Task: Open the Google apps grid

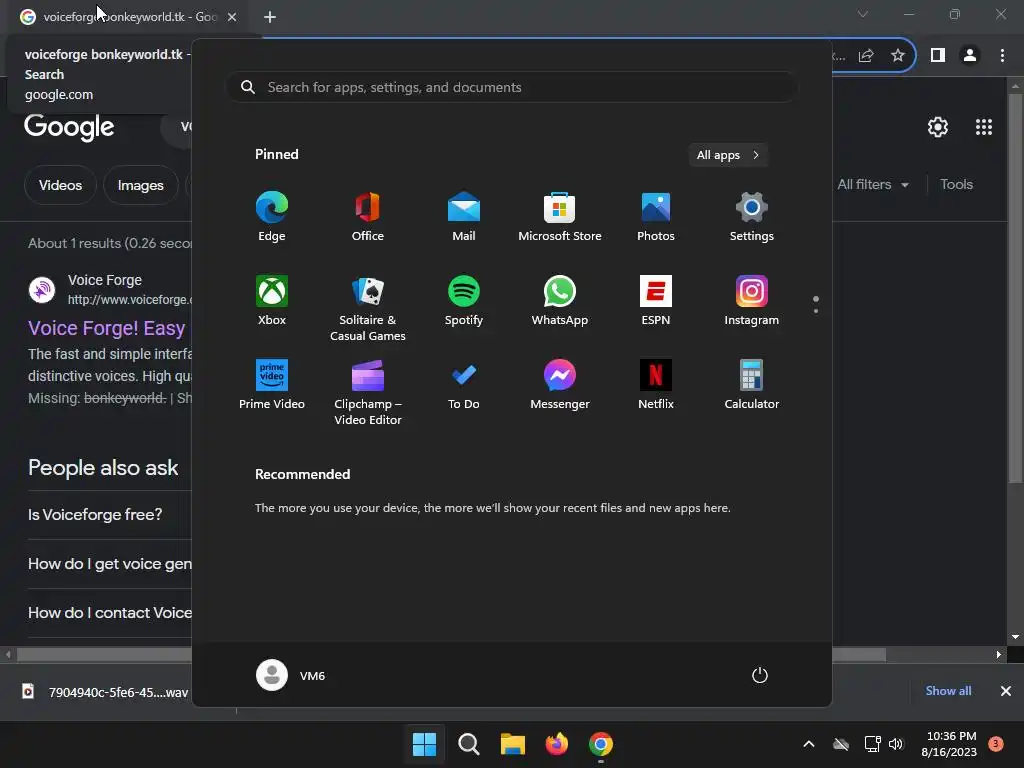Action: (x=984, y=127)
